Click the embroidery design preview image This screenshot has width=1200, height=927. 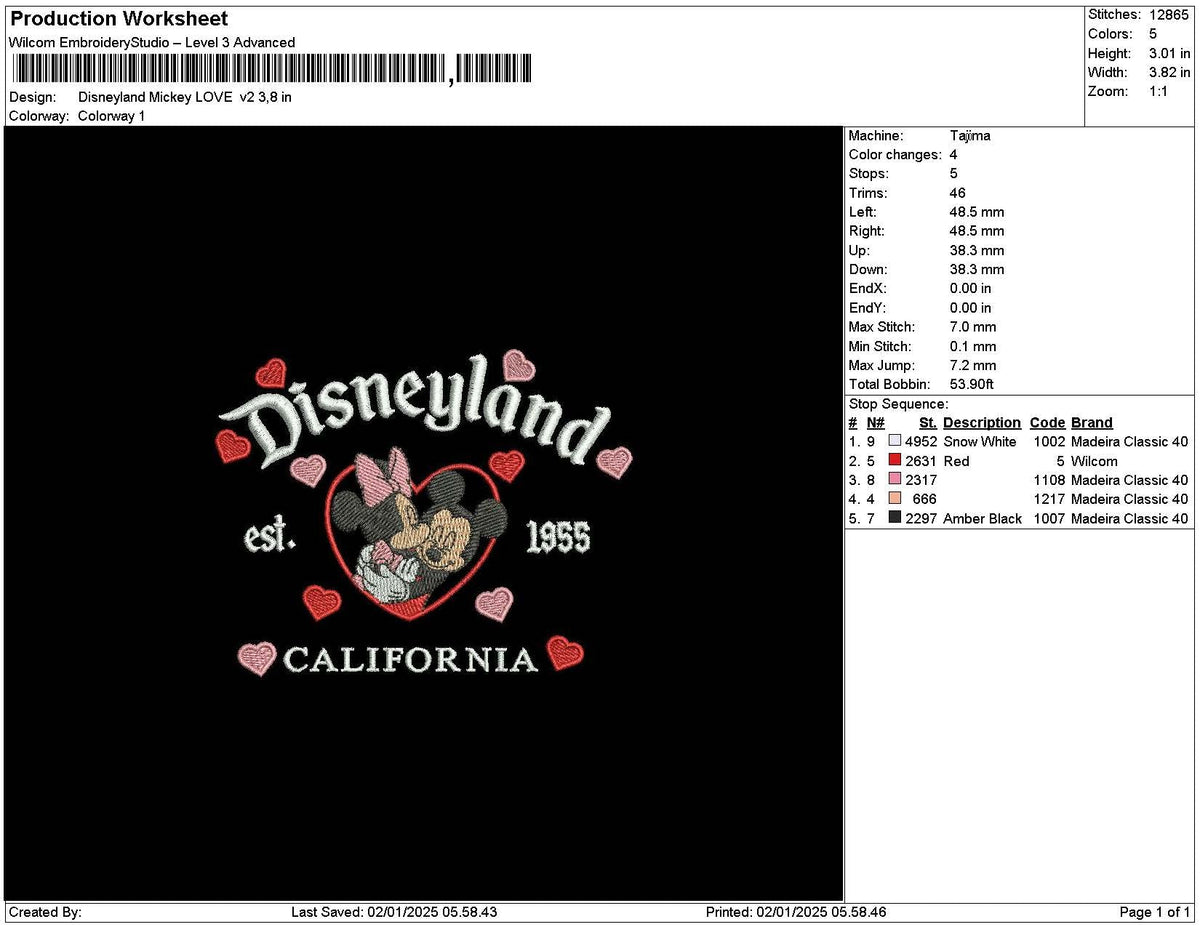point(424,514)
